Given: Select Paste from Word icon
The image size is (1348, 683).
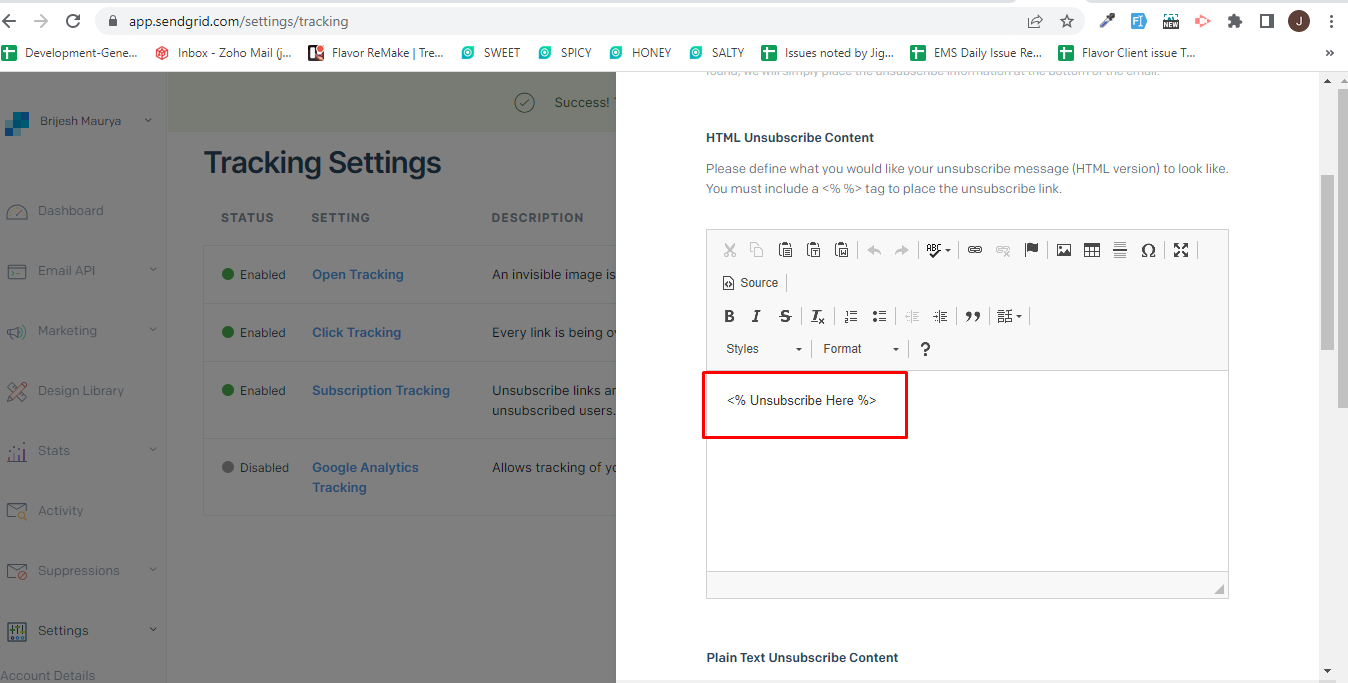Looking at the screenshot, I should pyautogui.click(x=841, y=250).
